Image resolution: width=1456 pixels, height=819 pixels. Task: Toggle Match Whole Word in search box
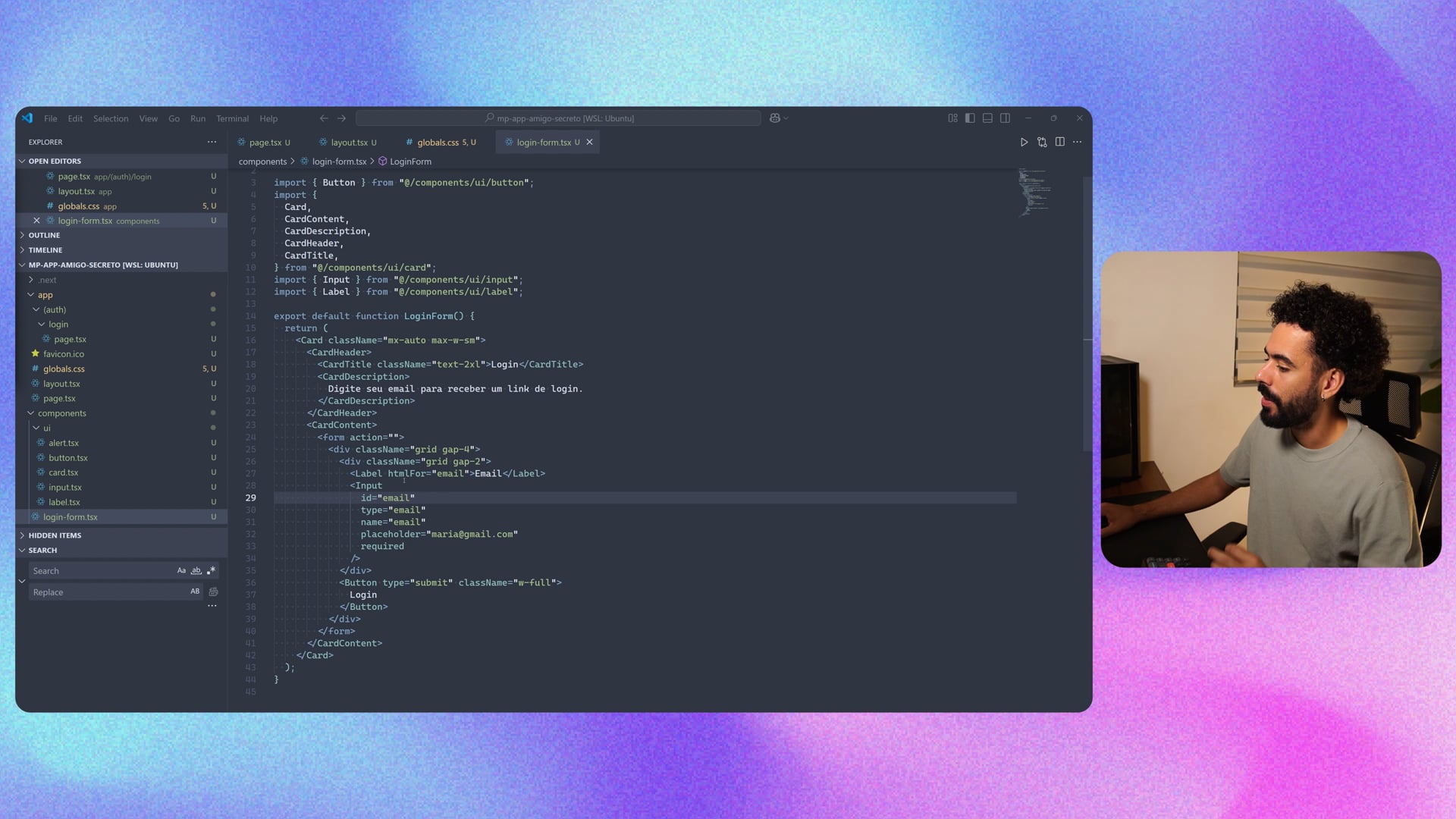pyautogui.click(x=196, y=571)
